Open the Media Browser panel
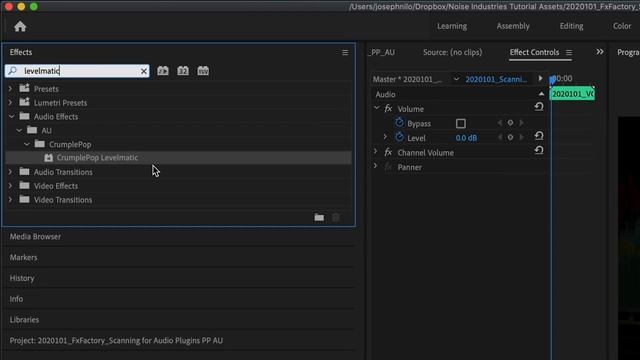 coord(35,237)
